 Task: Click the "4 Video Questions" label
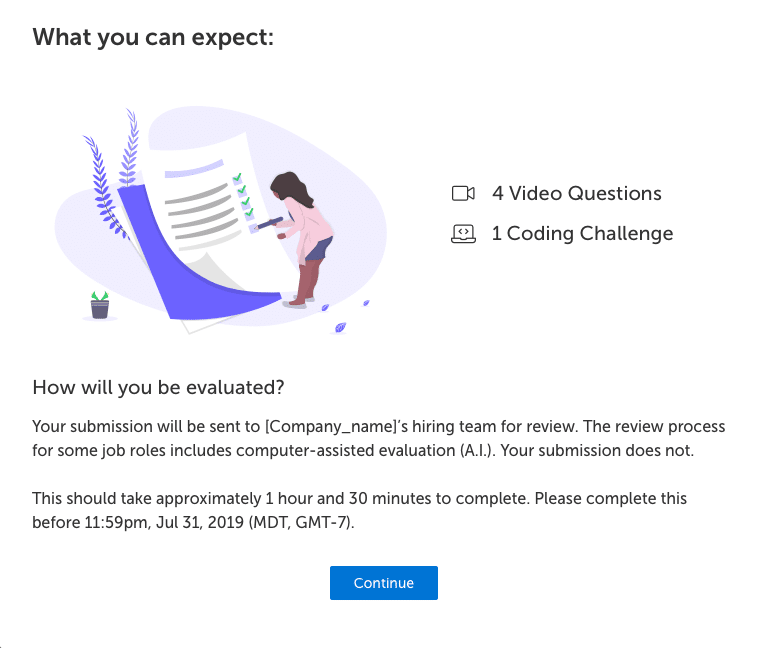click(x=576, y=193)
